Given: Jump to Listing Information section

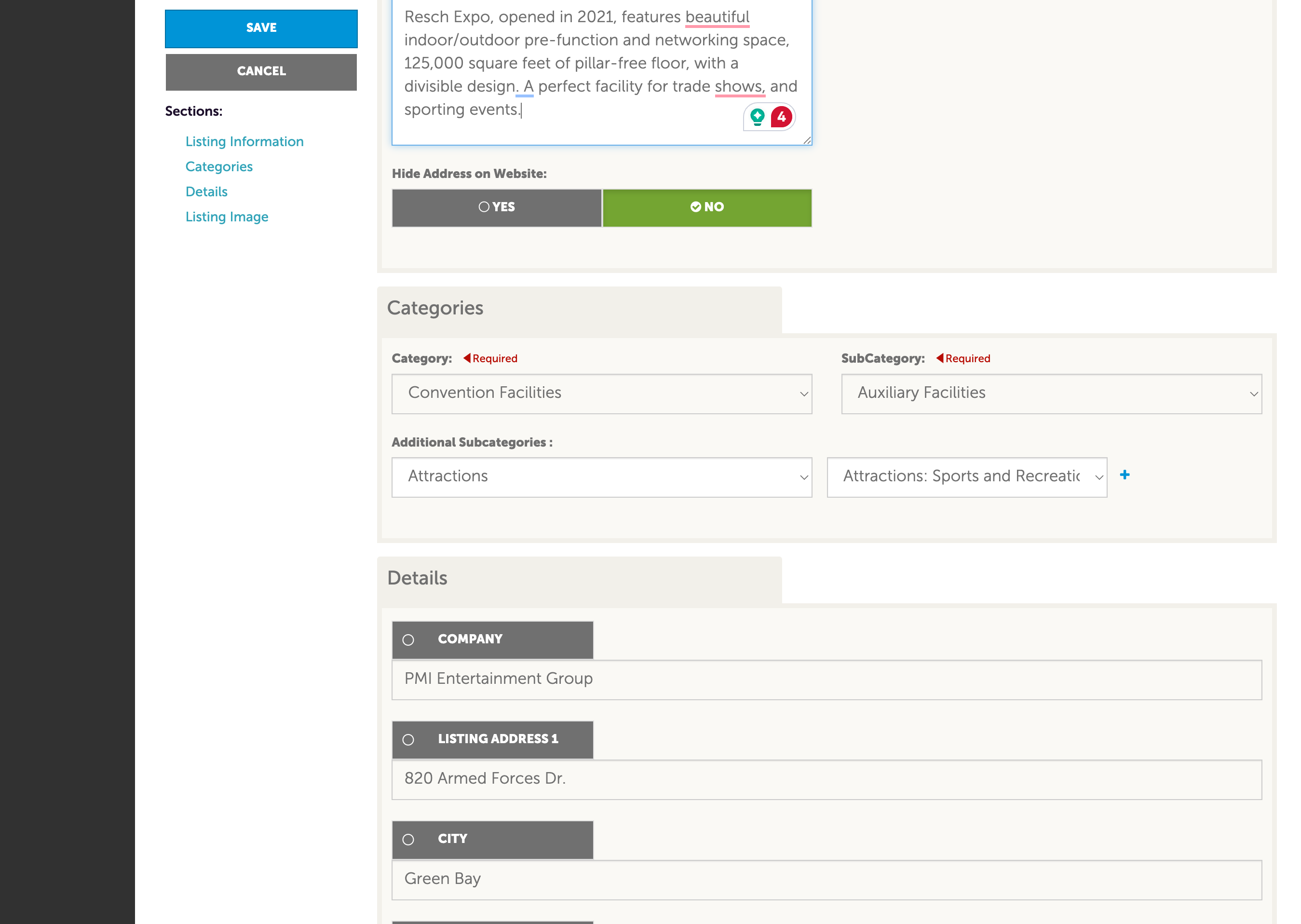Looking at the screenshot, I should [x=244, y=141].
